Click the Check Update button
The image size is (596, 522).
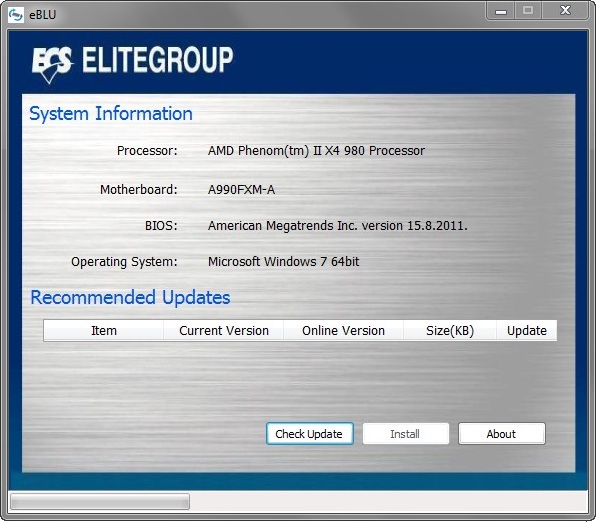click(x=310, y=433)
